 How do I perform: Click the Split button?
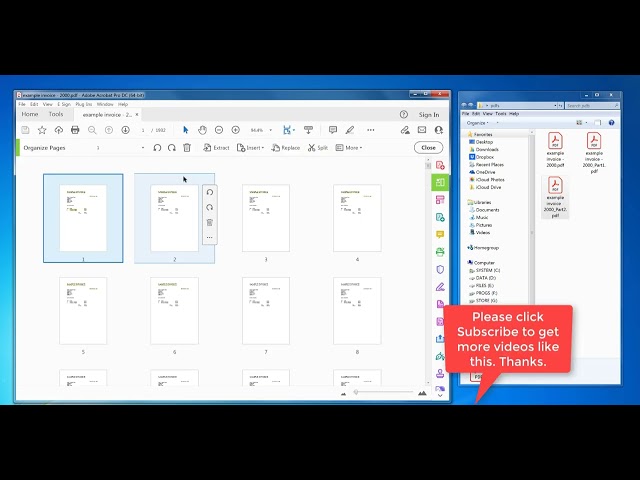click(318, 148)
